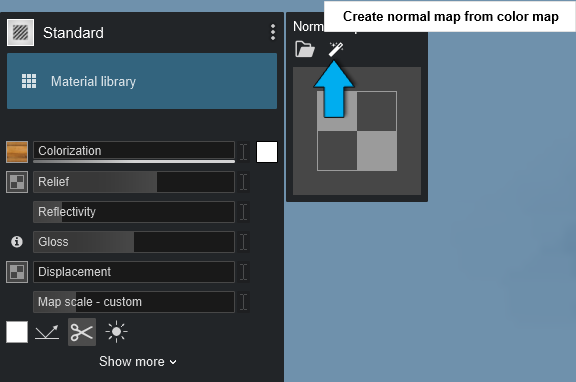Click the reflection angle arrow icon
This screenshot has height=382, width=576.
tap(47, 332)
